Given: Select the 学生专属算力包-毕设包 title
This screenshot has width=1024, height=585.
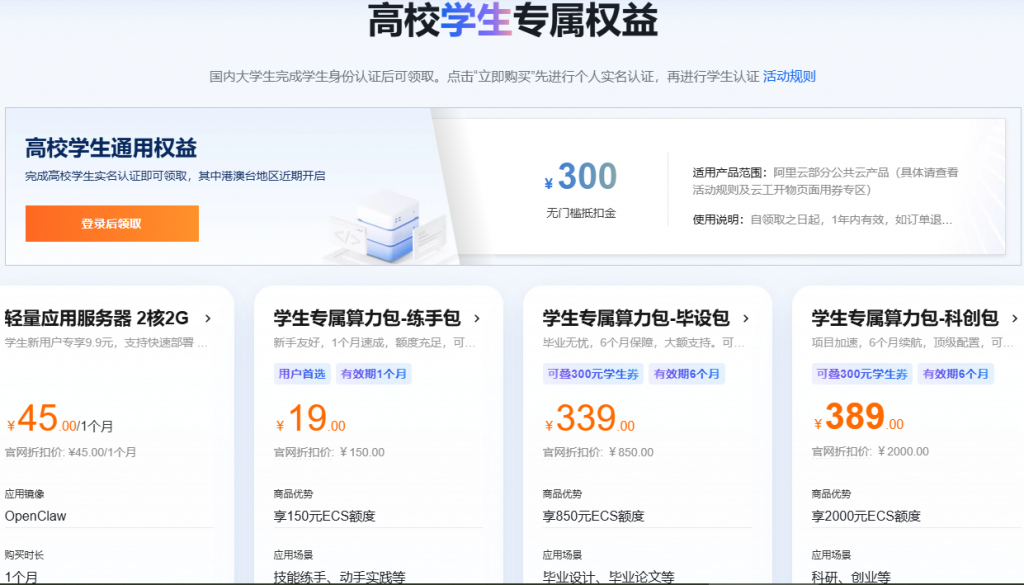Looking at the screenshot, I should click(636, 319).
